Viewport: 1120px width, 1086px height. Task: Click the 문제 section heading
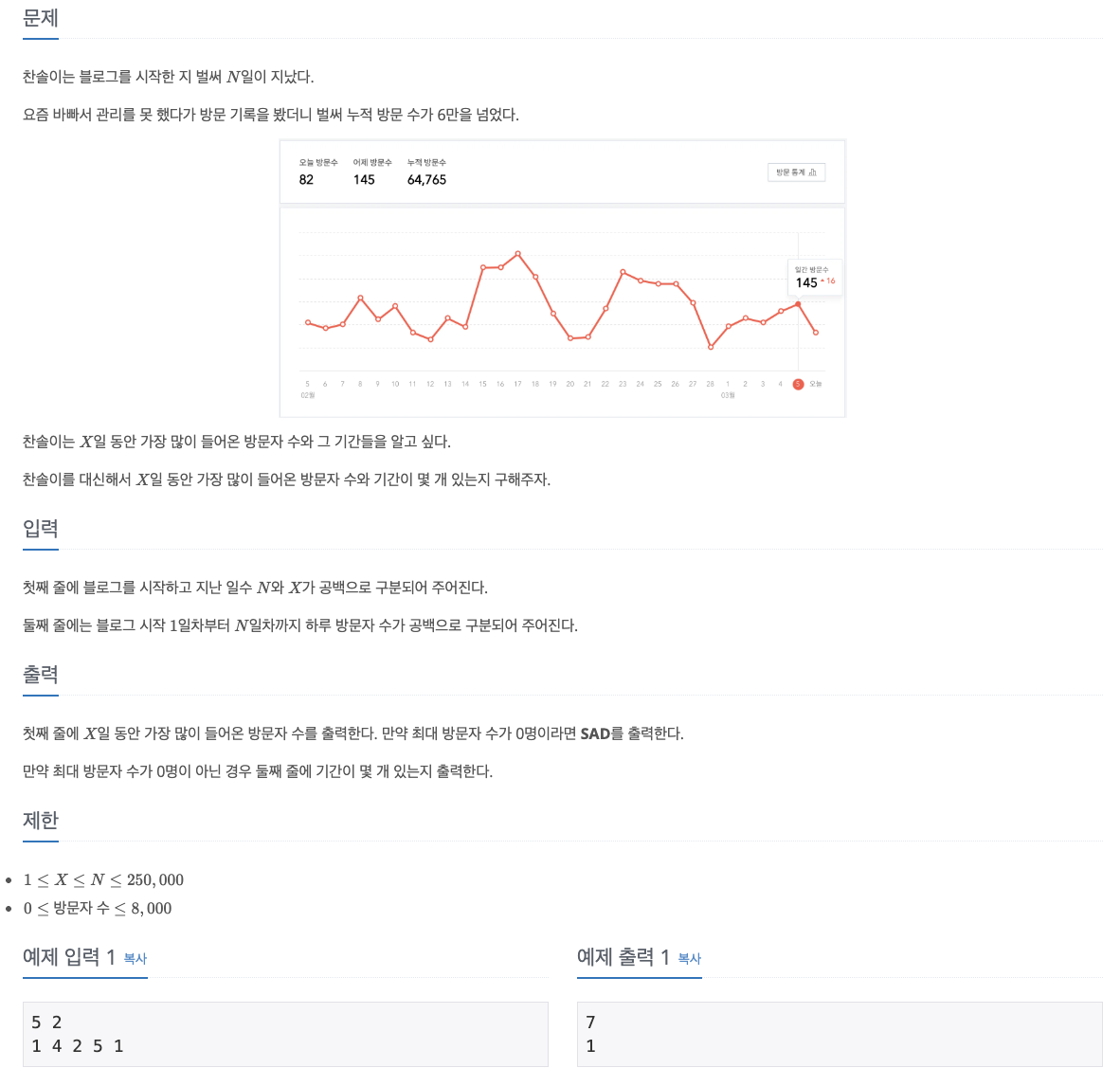pyautogui.click(x=40, y=18)
